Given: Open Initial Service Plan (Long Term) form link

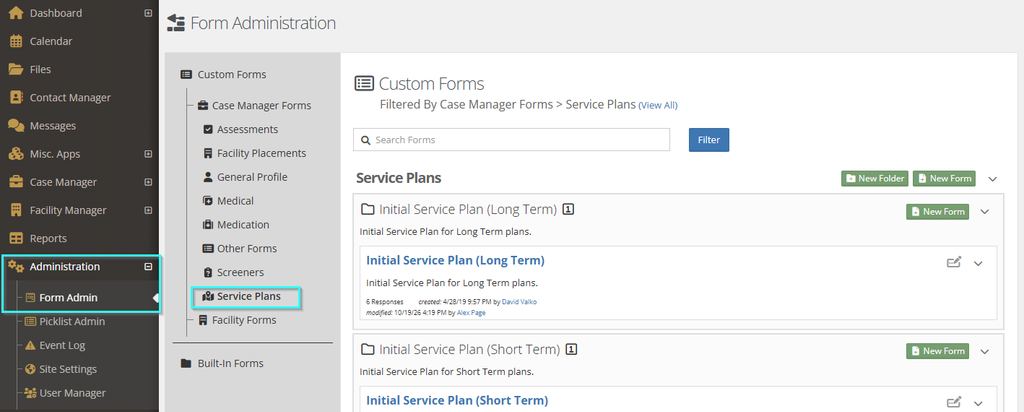Looking at the screenshot, I should click(455, 260).
